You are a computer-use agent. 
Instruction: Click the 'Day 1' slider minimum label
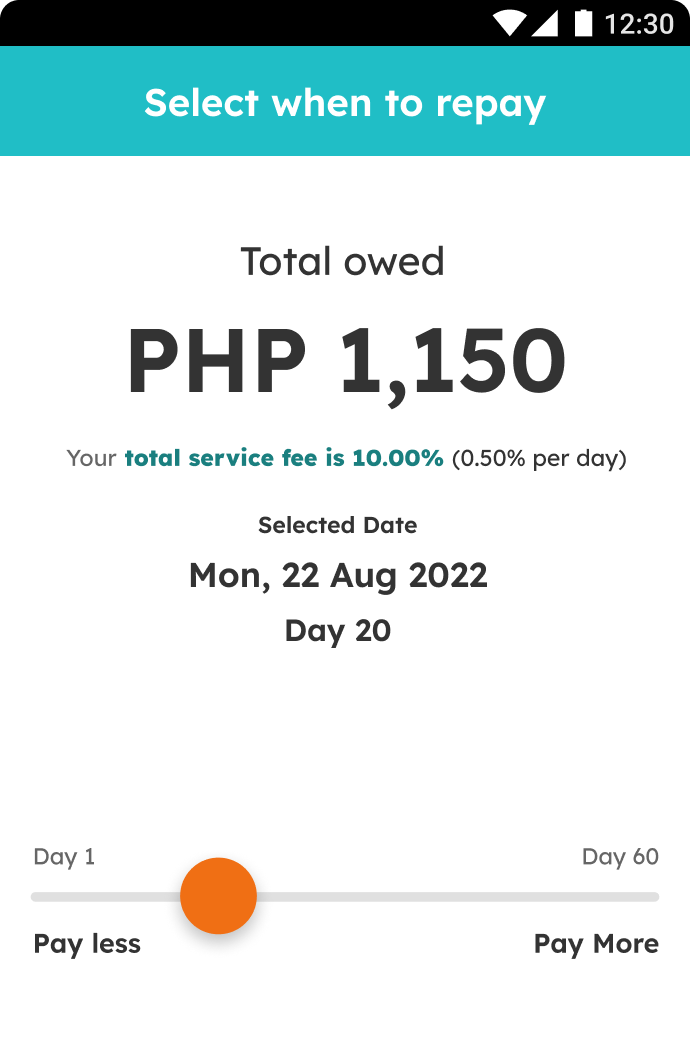64,857
